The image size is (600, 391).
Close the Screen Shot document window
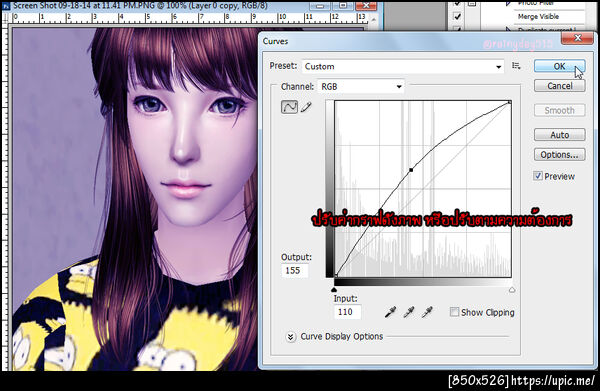(366, 5)
